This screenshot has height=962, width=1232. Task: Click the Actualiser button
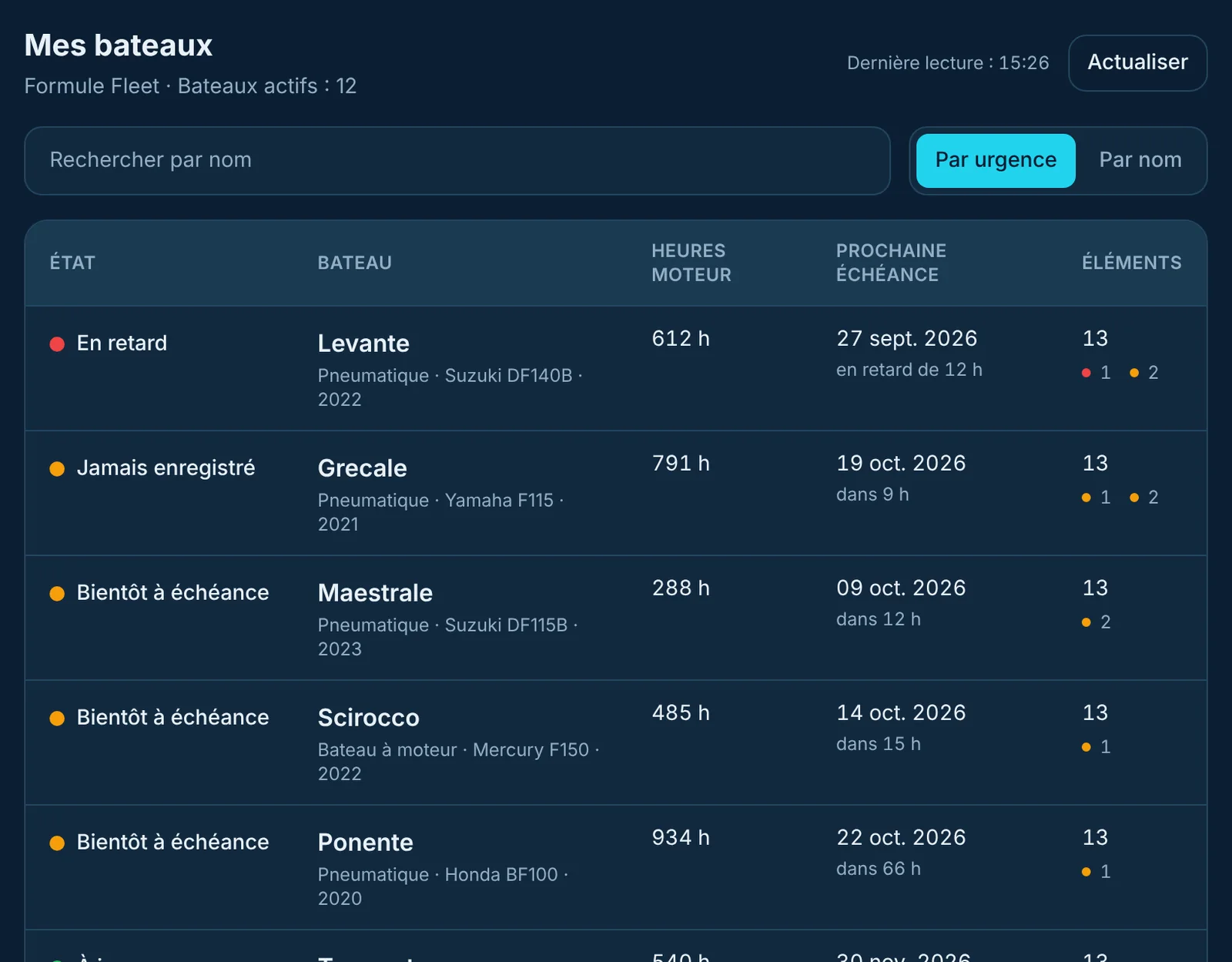pos(1137,62)
